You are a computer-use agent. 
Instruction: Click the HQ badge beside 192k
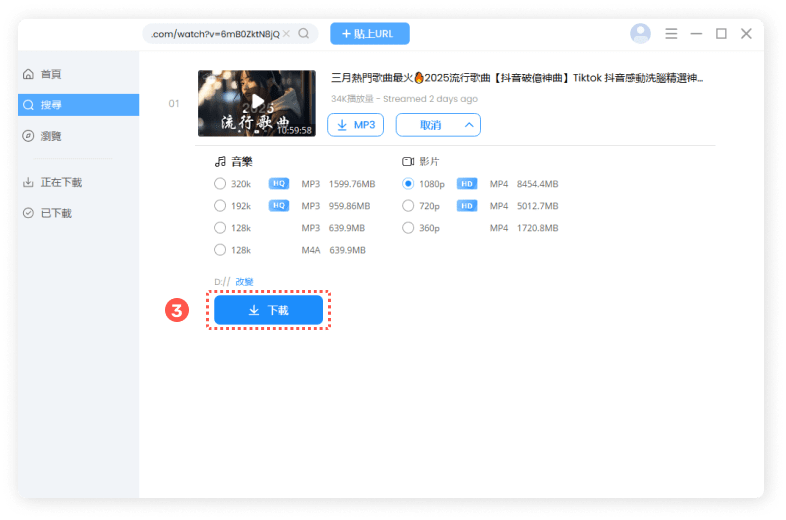click(x=279, y=206)
